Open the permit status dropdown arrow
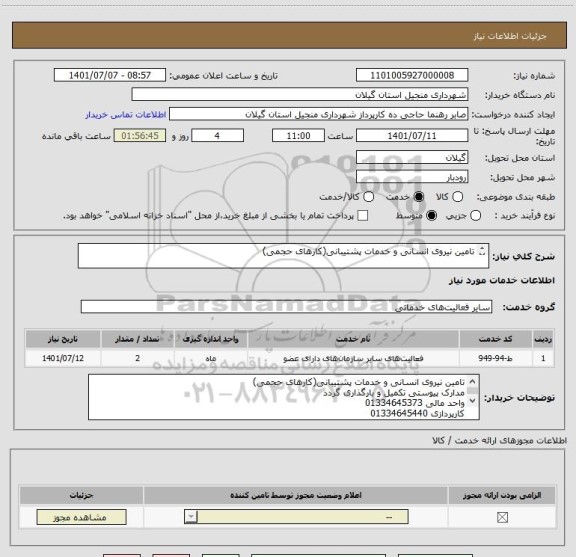This screenshot has height=557, width=576. pyautogui.click(x=191, y=517)
